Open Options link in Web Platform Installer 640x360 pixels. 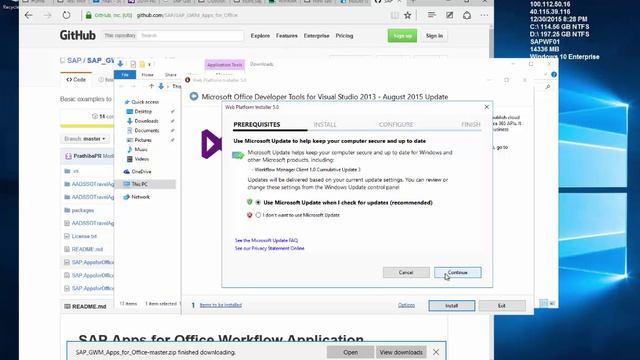[406, 305]
